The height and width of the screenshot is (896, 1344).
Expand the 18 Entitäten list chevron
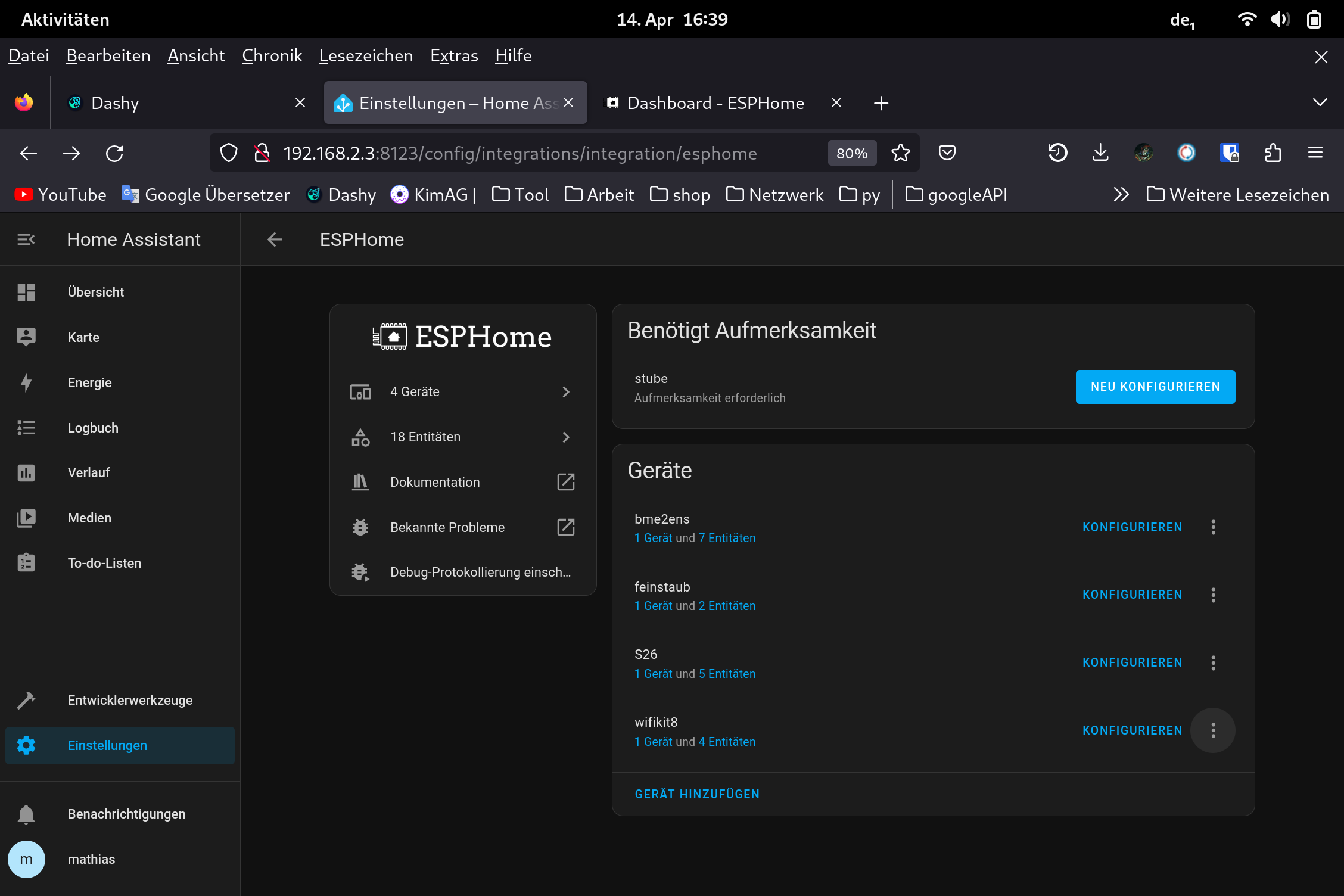click(565, 437)
